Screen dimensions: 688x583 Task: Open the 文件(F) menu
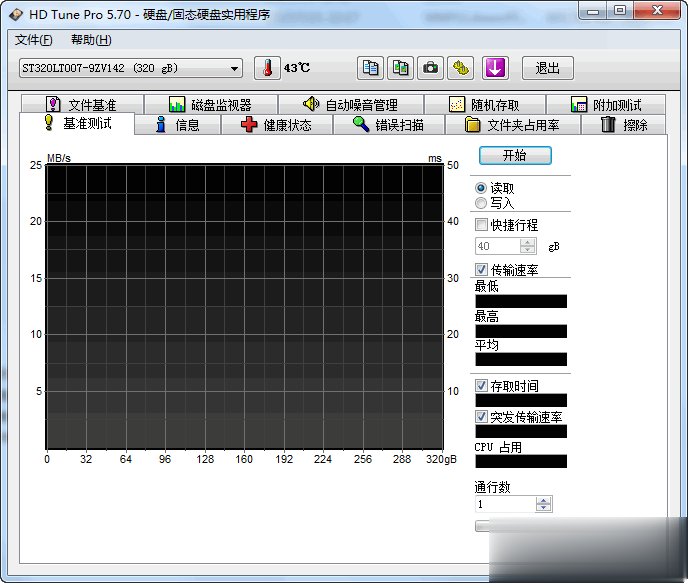coord(33,40)
